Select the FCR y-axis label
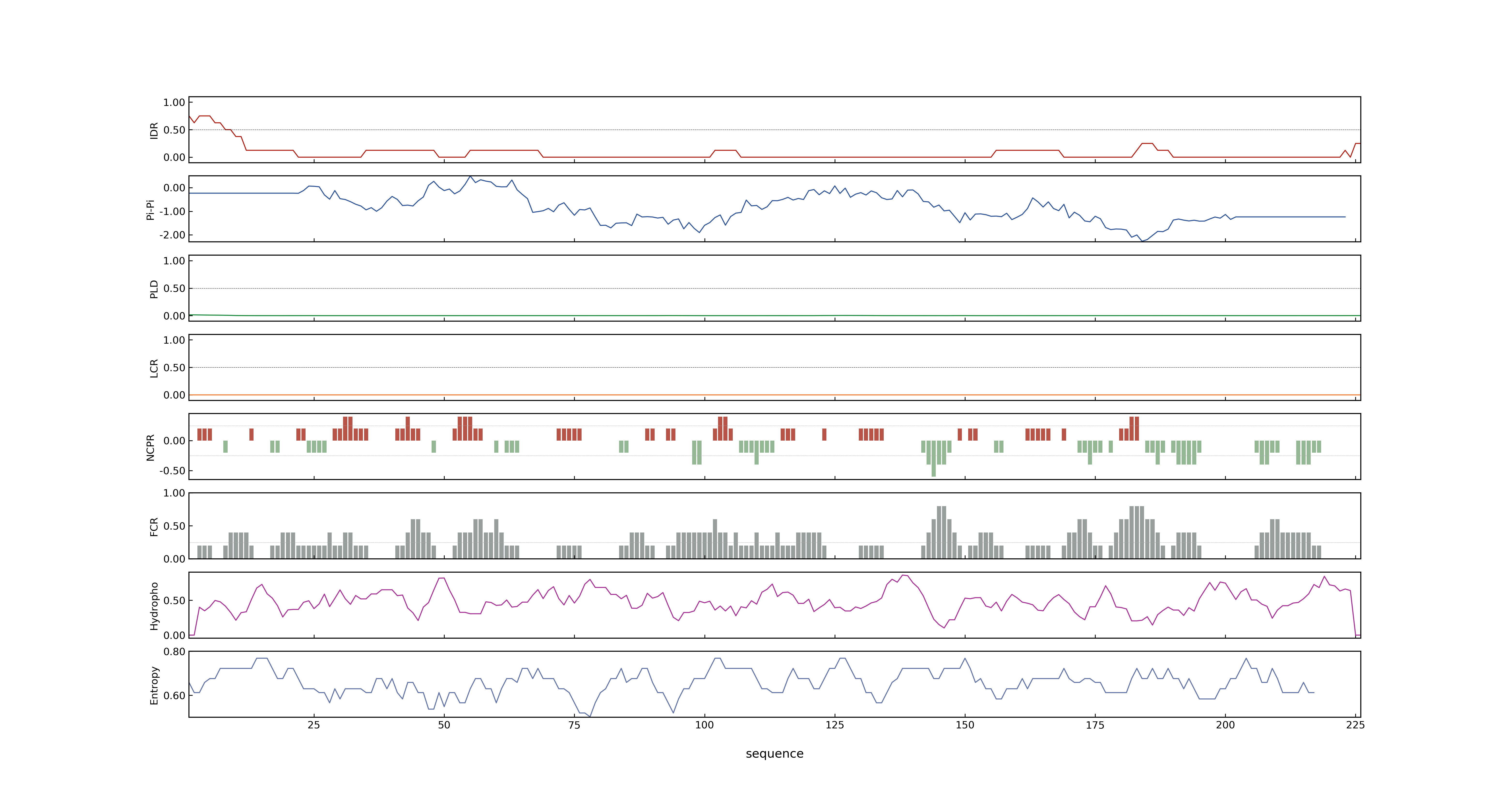This screenshot has height=806, width=1512. tap(154, 526)
